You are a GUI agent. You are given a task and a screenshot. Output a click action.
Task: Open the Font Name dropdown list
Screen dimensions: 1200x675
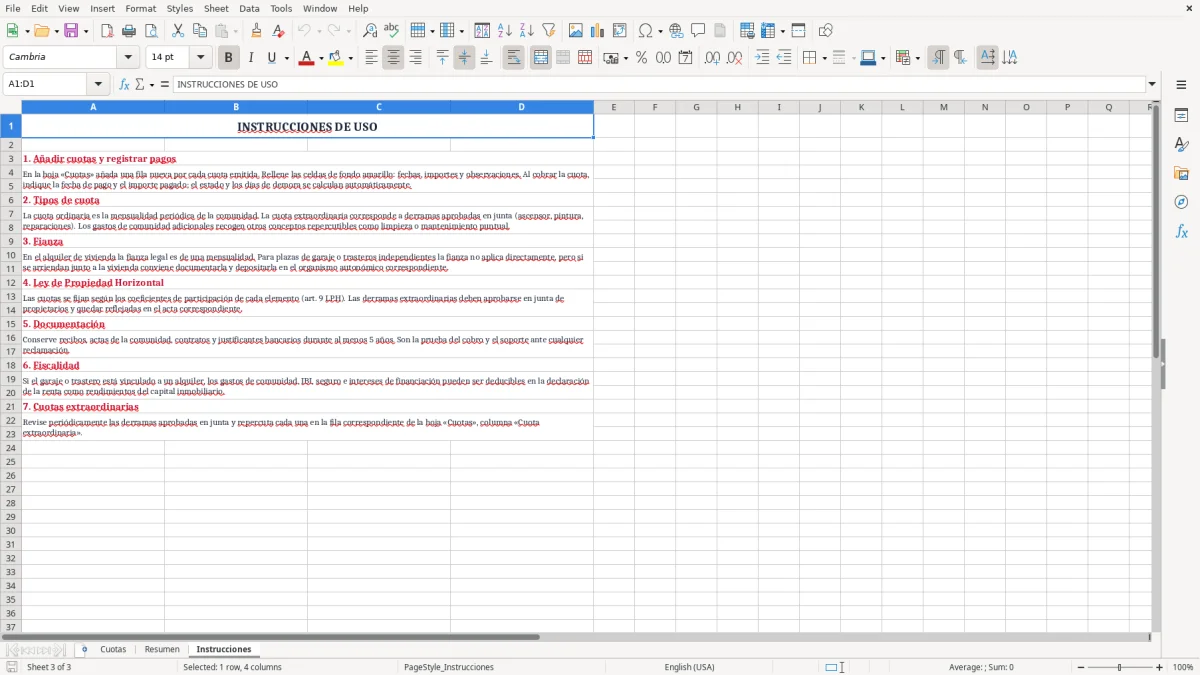(128, 58)
